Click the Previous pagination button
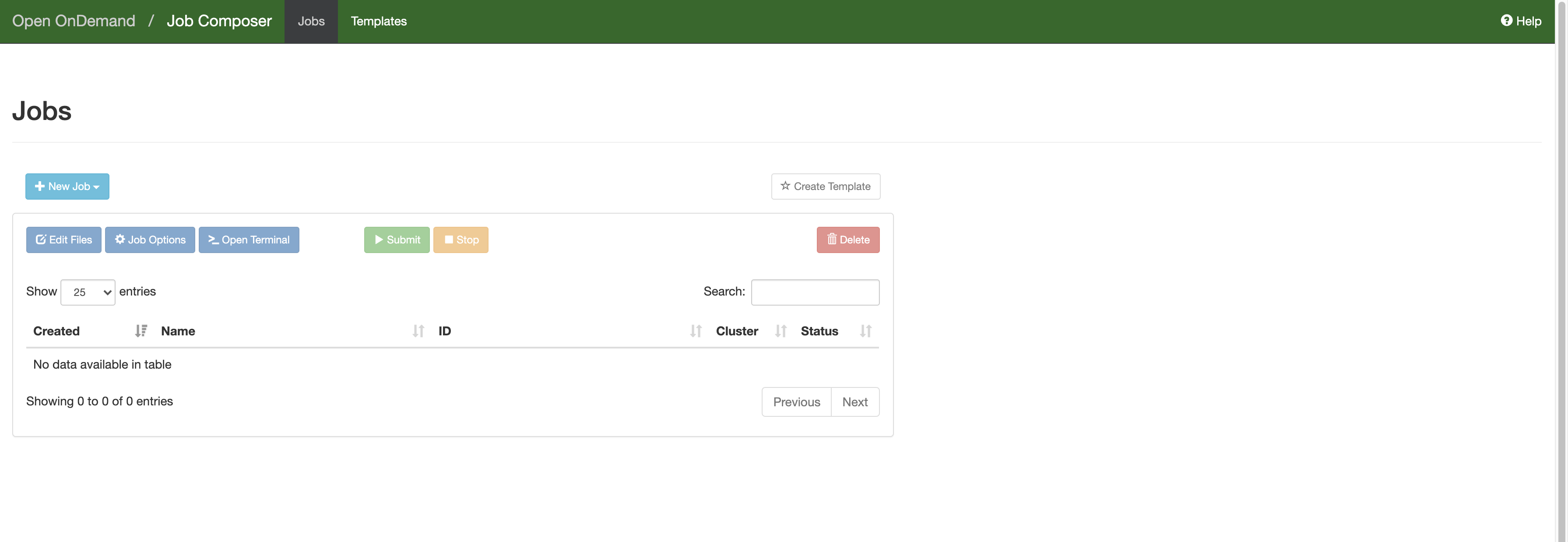1568x542 pixels. pyautogui.click(x=796, y=401)
